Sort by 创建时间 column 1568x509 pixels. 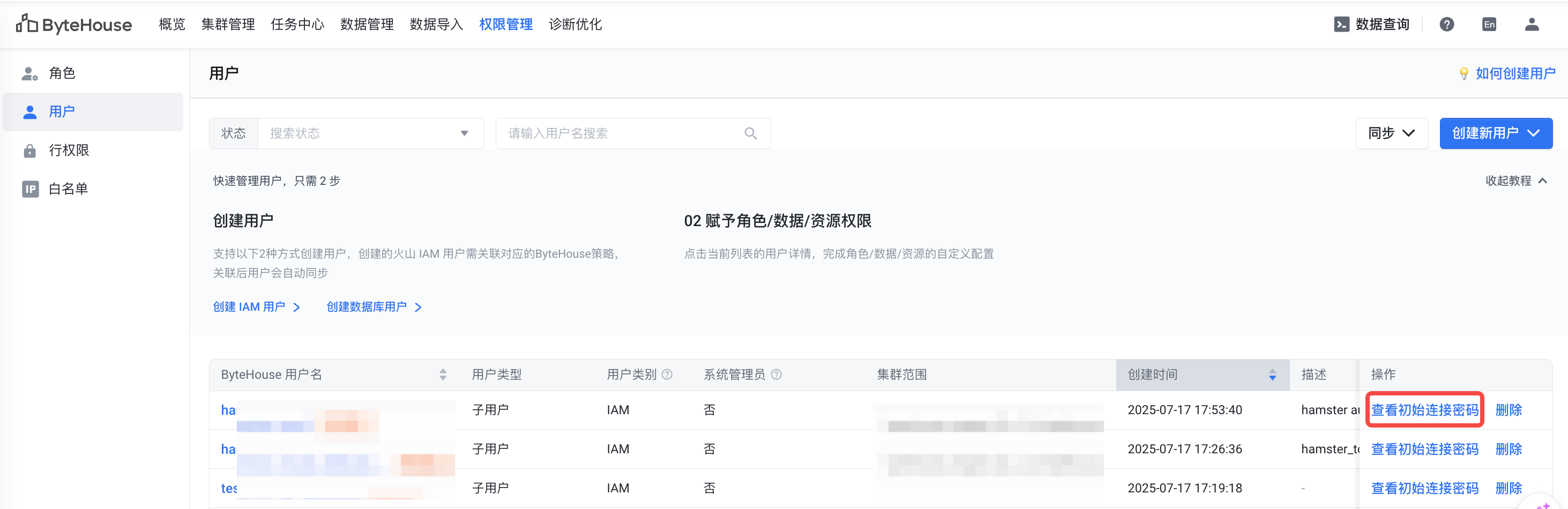point(1272,375)
